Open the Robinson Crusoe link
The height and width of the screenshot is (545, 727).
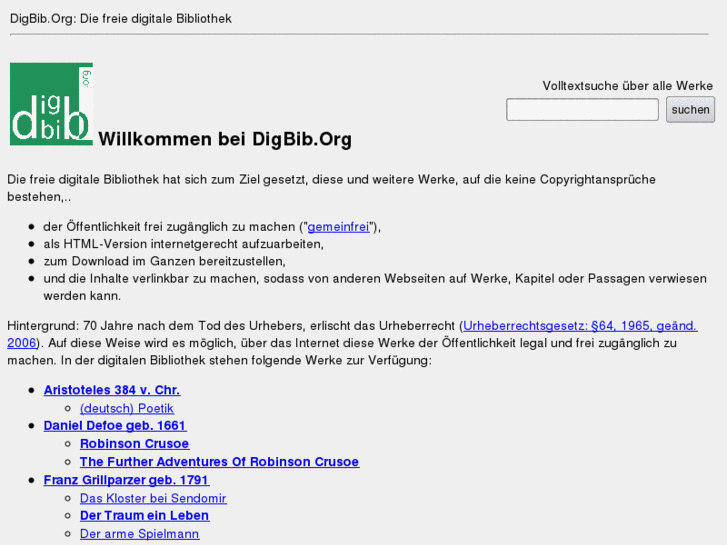coord(134,444)
